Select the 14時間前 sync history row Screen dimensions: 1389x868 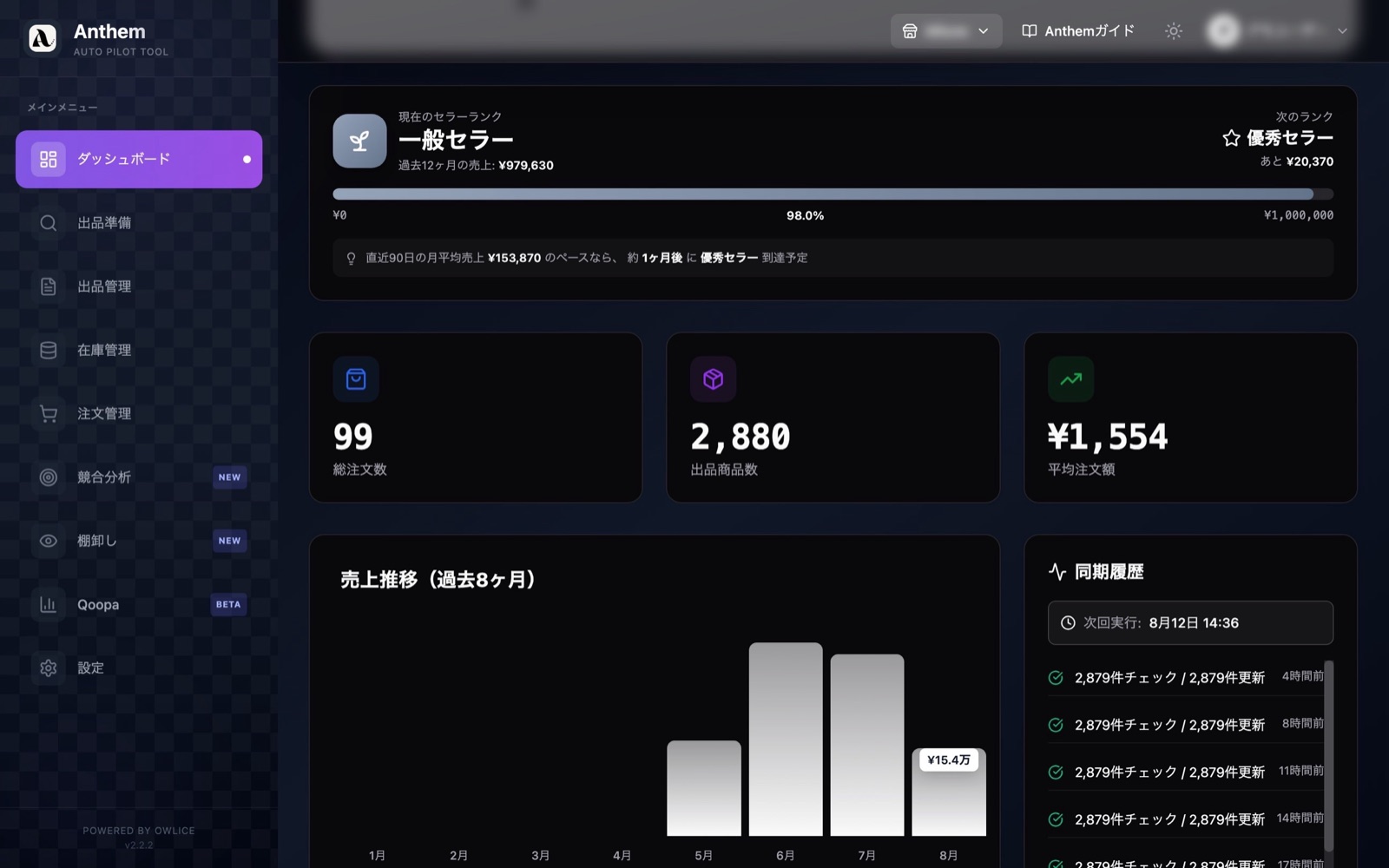(x=1186, y=819)
